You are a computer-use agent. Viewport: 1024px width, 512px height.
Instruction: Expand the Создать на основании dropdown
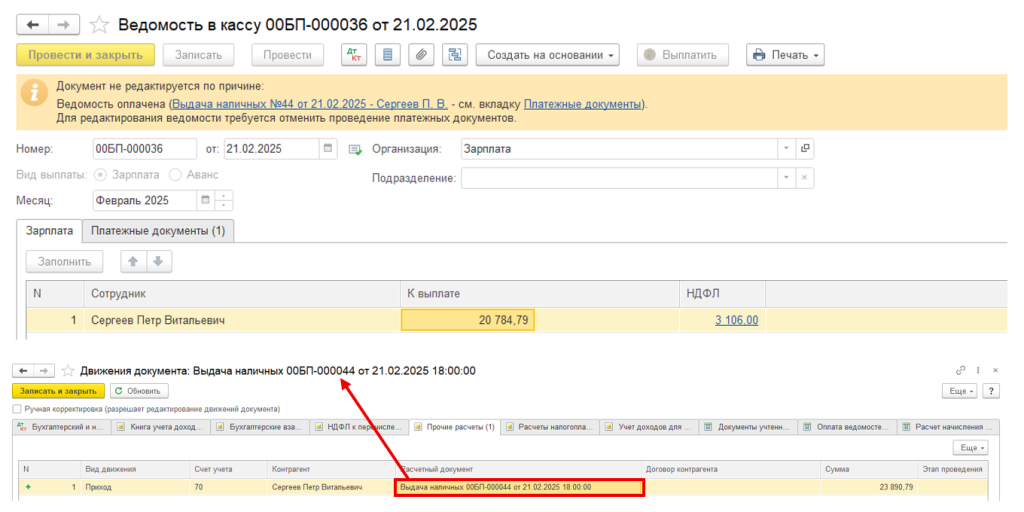(x=547, y=55)
